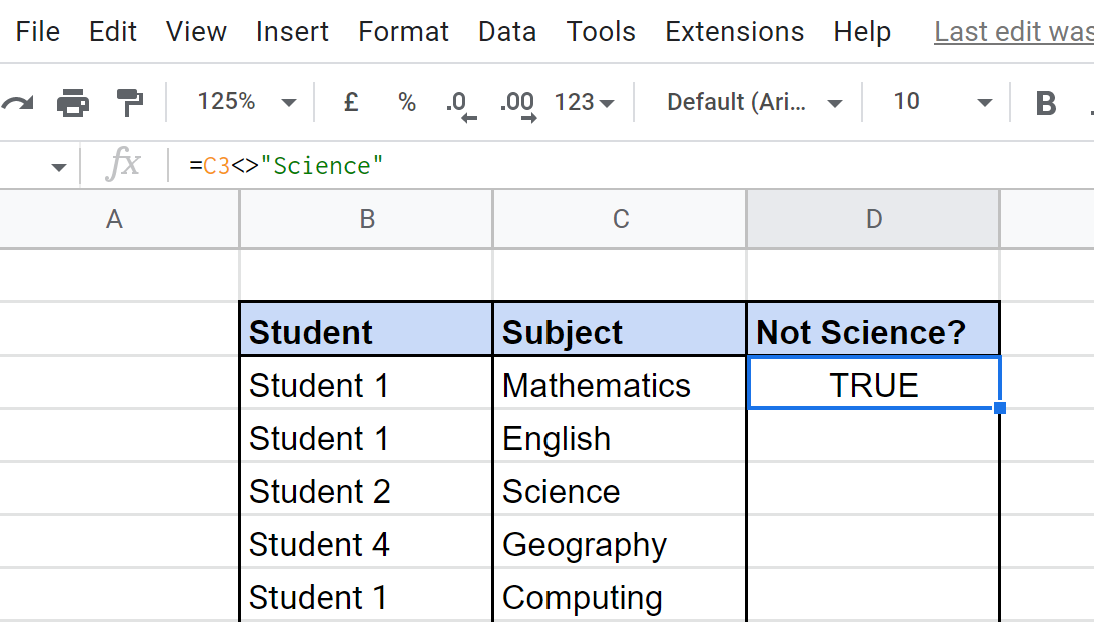Open the Format menu
The height and width of the screenshot is (622, 1094).
pos(403,31)
